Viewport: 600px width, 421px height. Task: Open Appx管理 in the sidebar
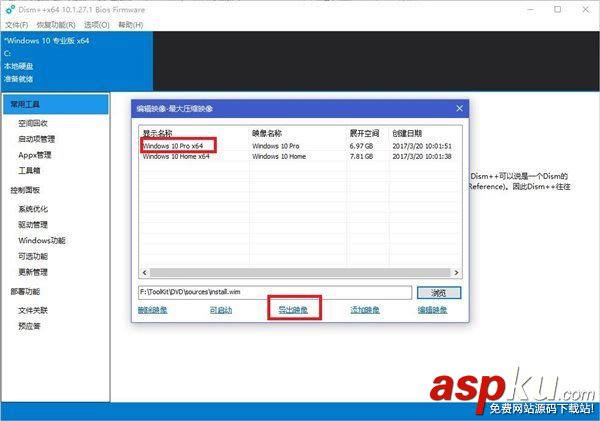pos(34,155)
